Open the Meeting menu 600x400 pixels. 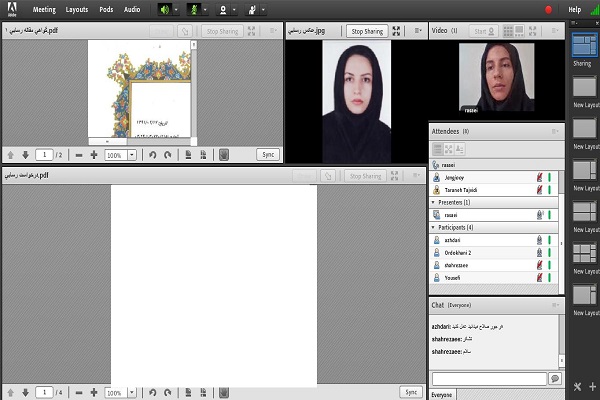click(x=44, y=10)
